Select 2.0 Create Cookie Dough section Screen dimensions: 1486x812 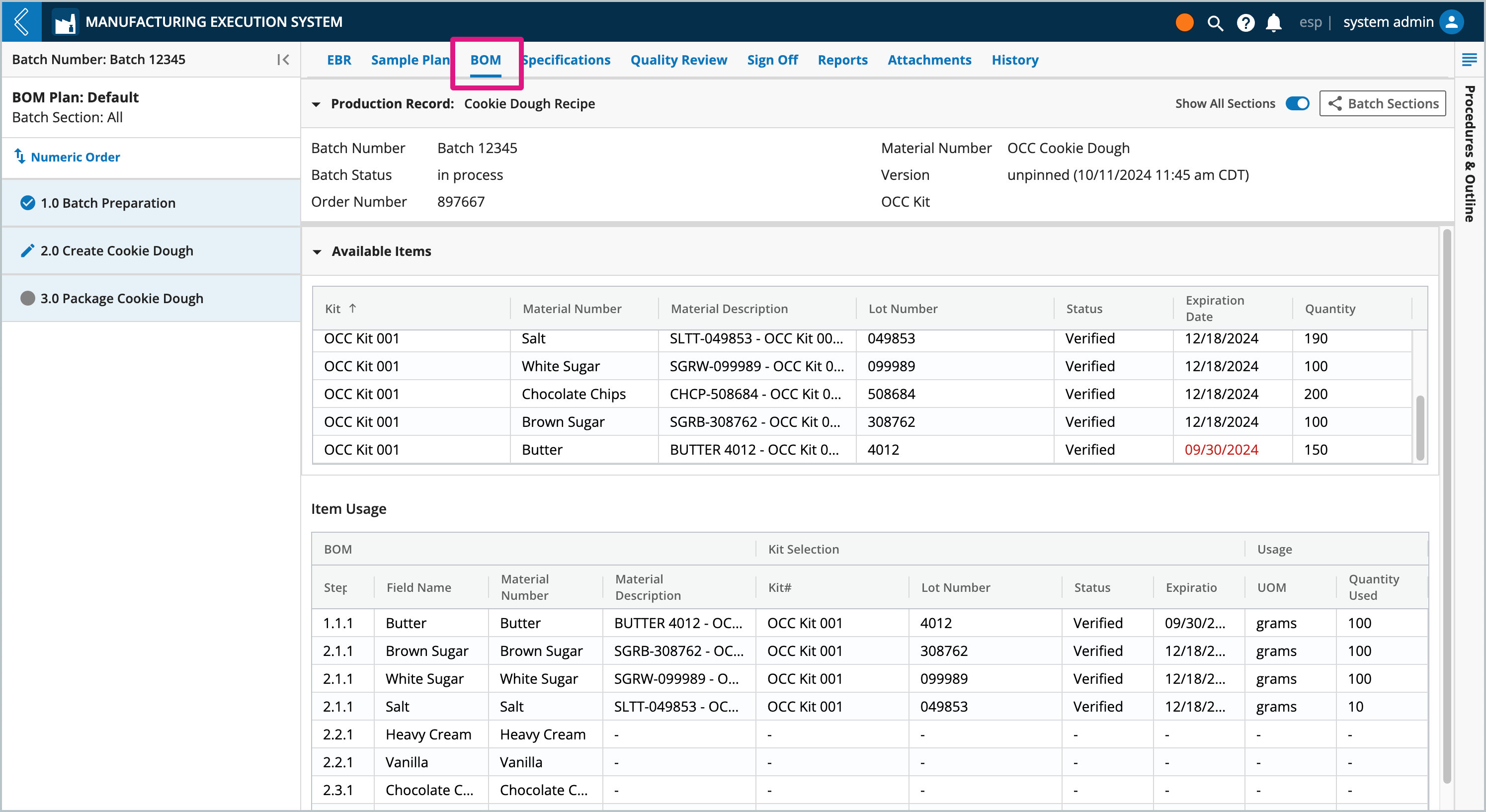[x=151, y=250]
